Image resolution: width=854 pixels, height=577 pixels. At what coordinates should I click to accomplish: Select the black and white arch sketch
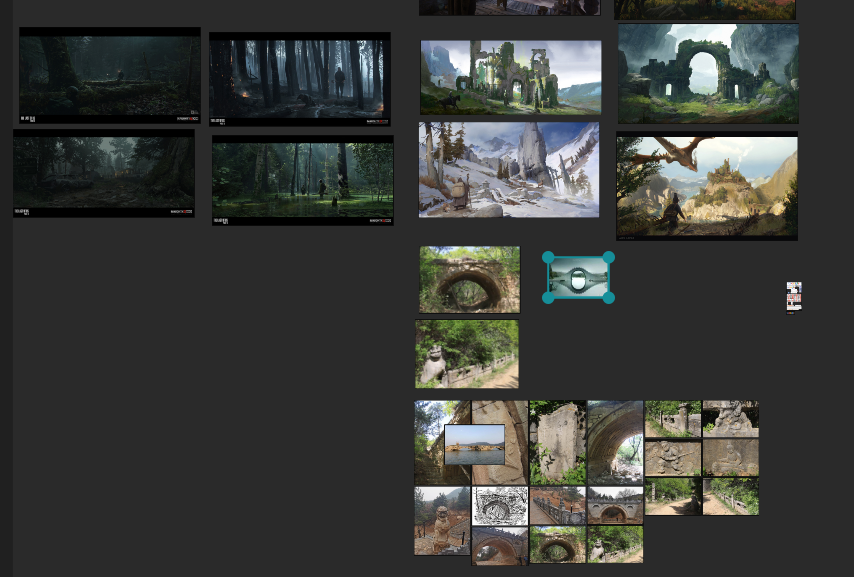tap(500, 506)
